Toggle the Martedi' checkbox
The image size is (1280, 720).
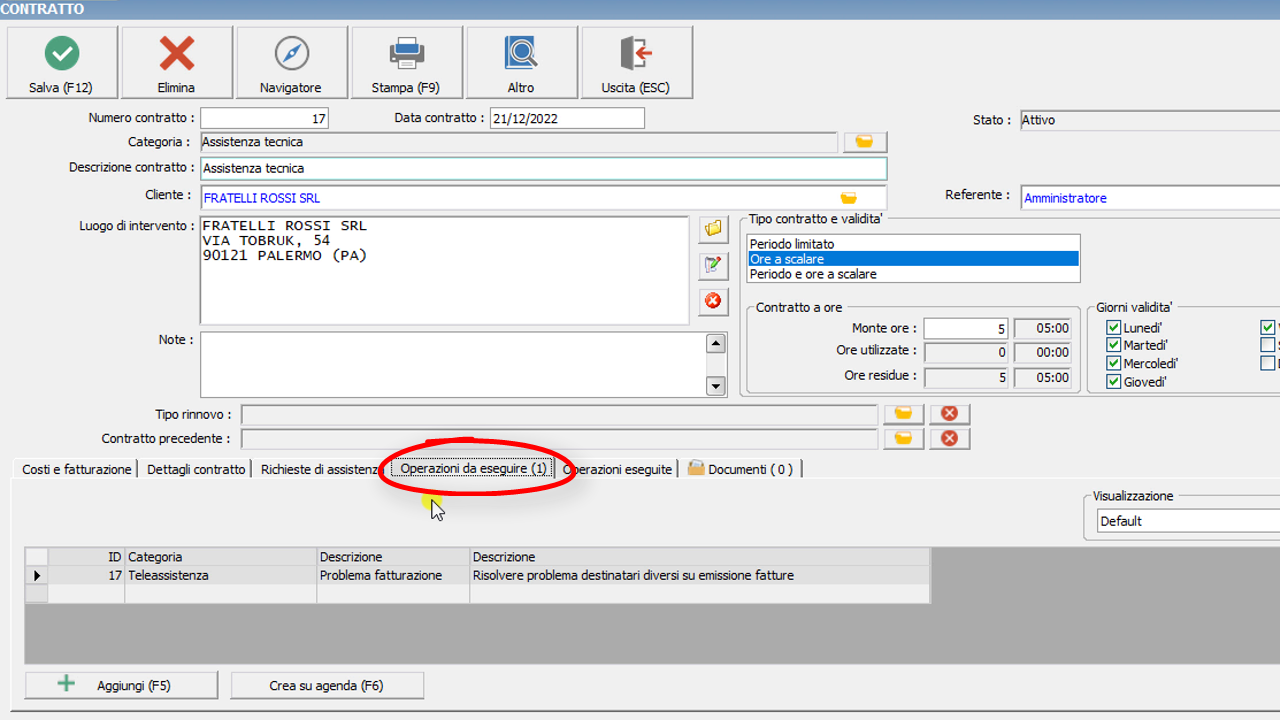click(x=1113, y=346)
